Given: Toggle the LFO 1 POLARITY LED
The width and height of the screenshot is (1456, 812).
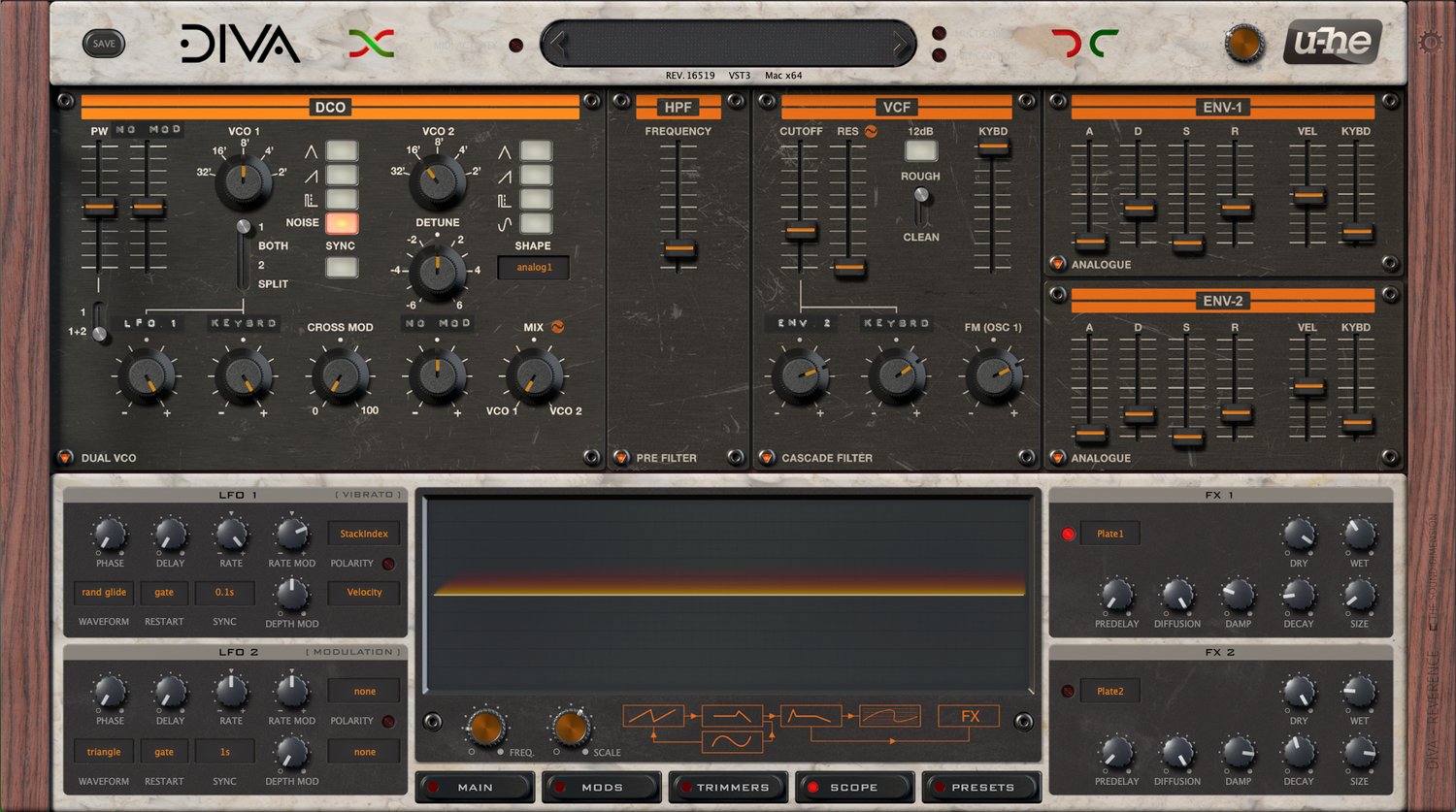Looking at the screenshot, I should [388, 564].
